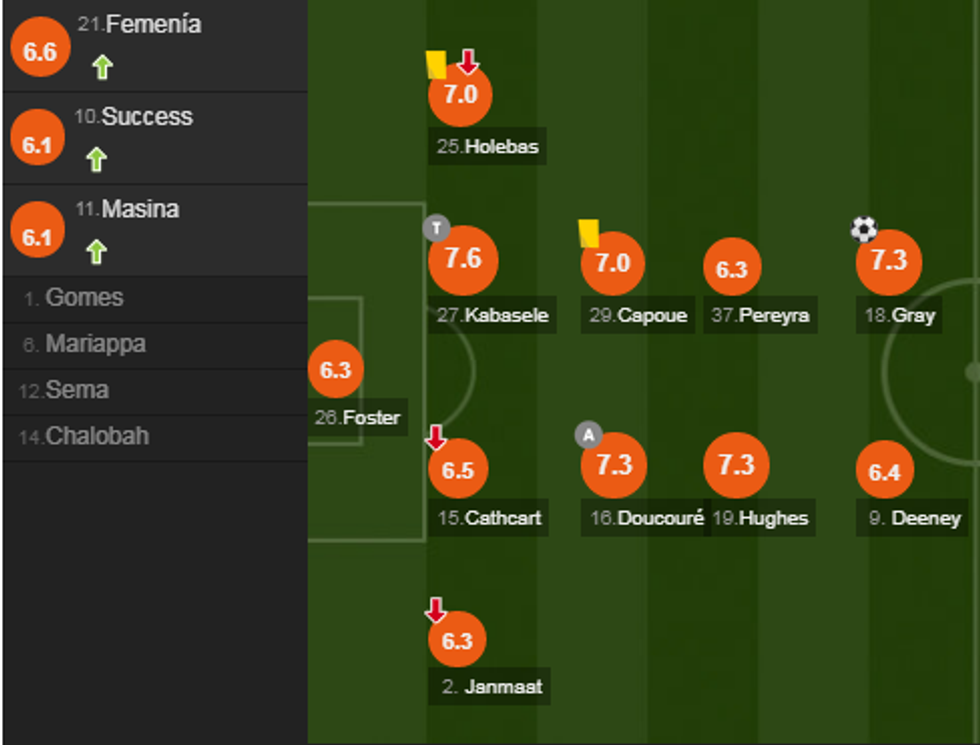
Task: Choose Sema from the bench list
Action: tap(77, 390)
